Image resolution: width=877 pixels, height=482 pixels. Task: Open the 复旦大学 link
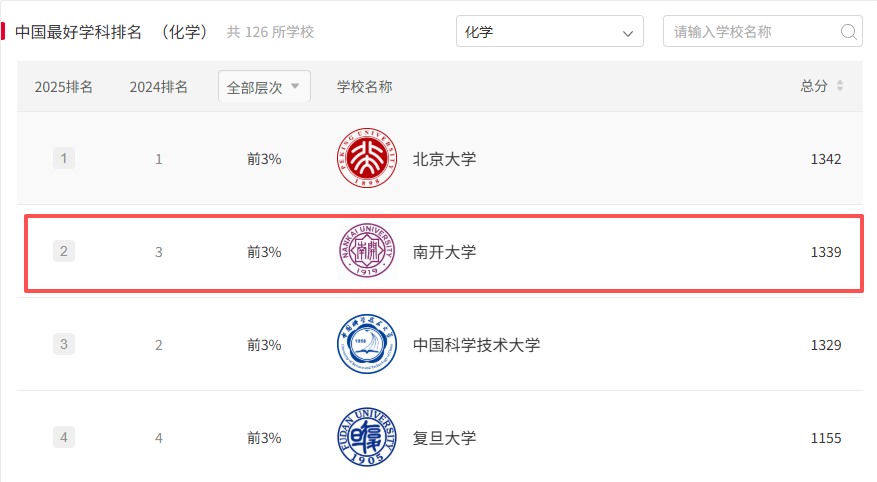(x=444, y=438)
